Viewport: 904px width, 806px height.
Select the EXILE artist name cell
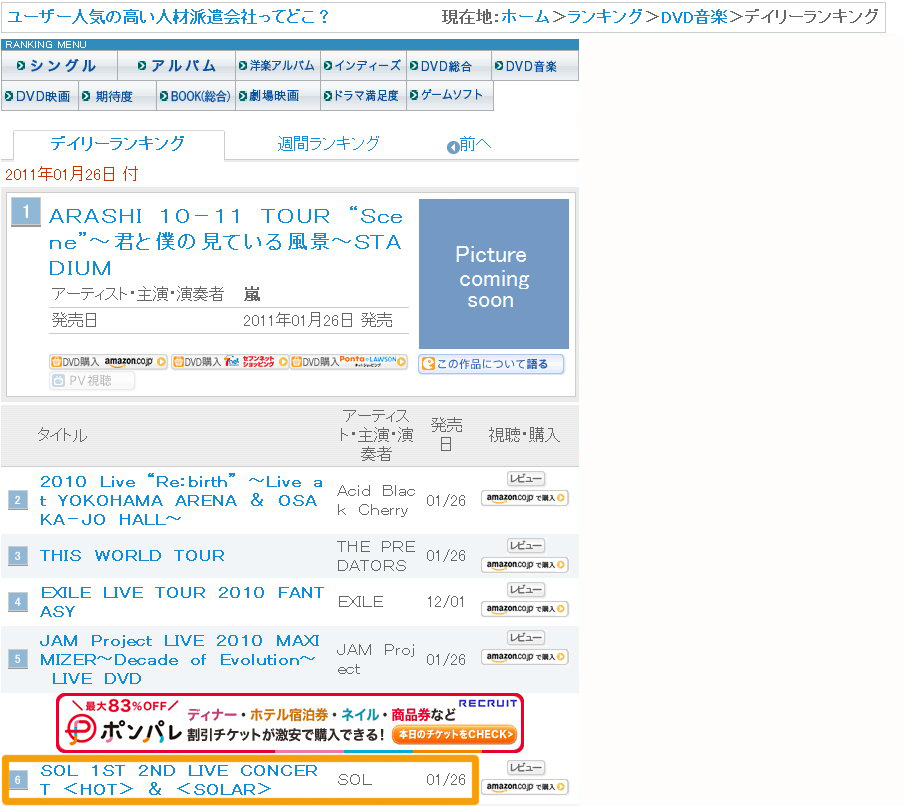(x=360, y=602)
